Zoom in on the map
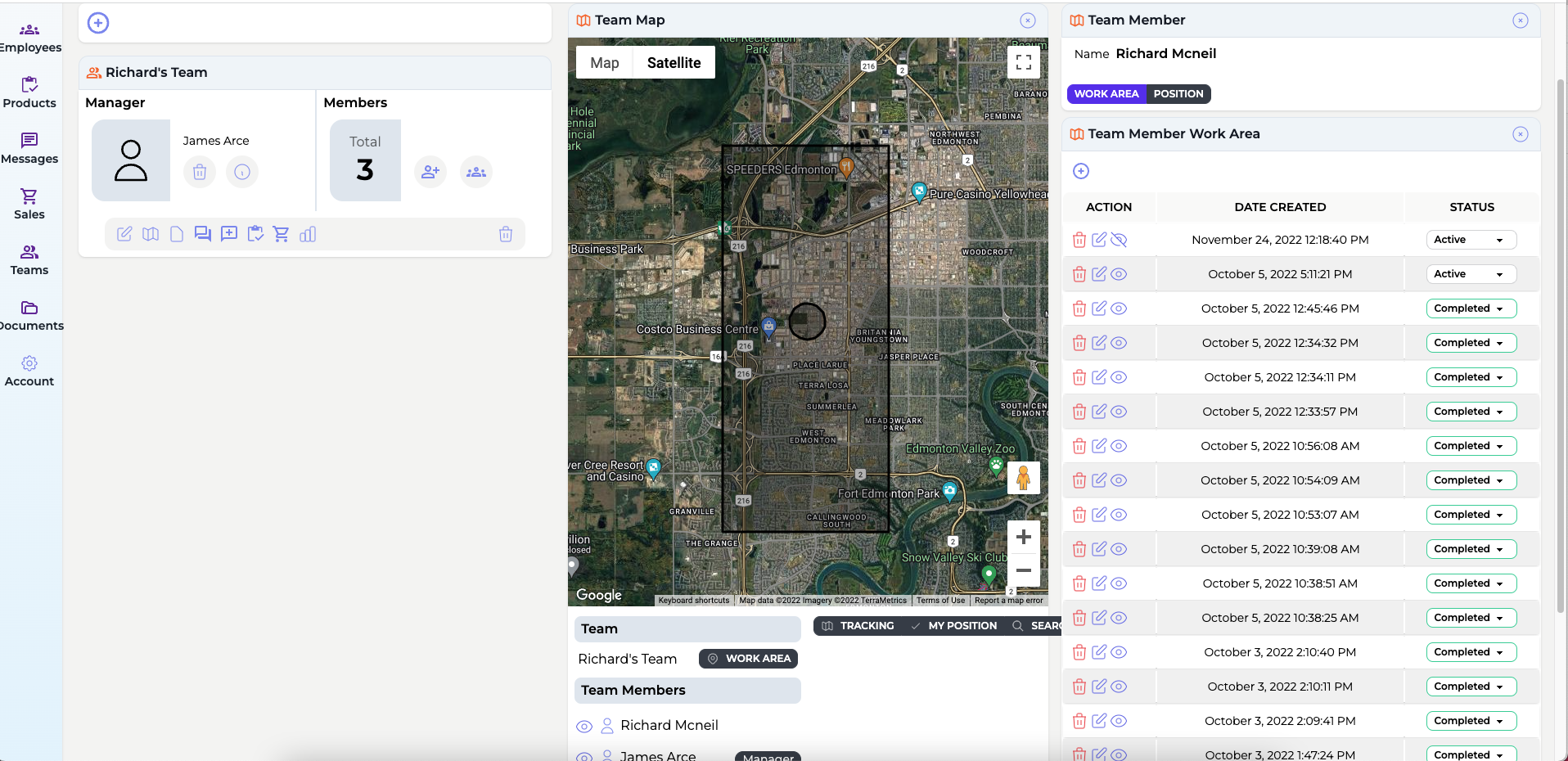Viewport: 1568px width, 761px height. pos(1024,537)
